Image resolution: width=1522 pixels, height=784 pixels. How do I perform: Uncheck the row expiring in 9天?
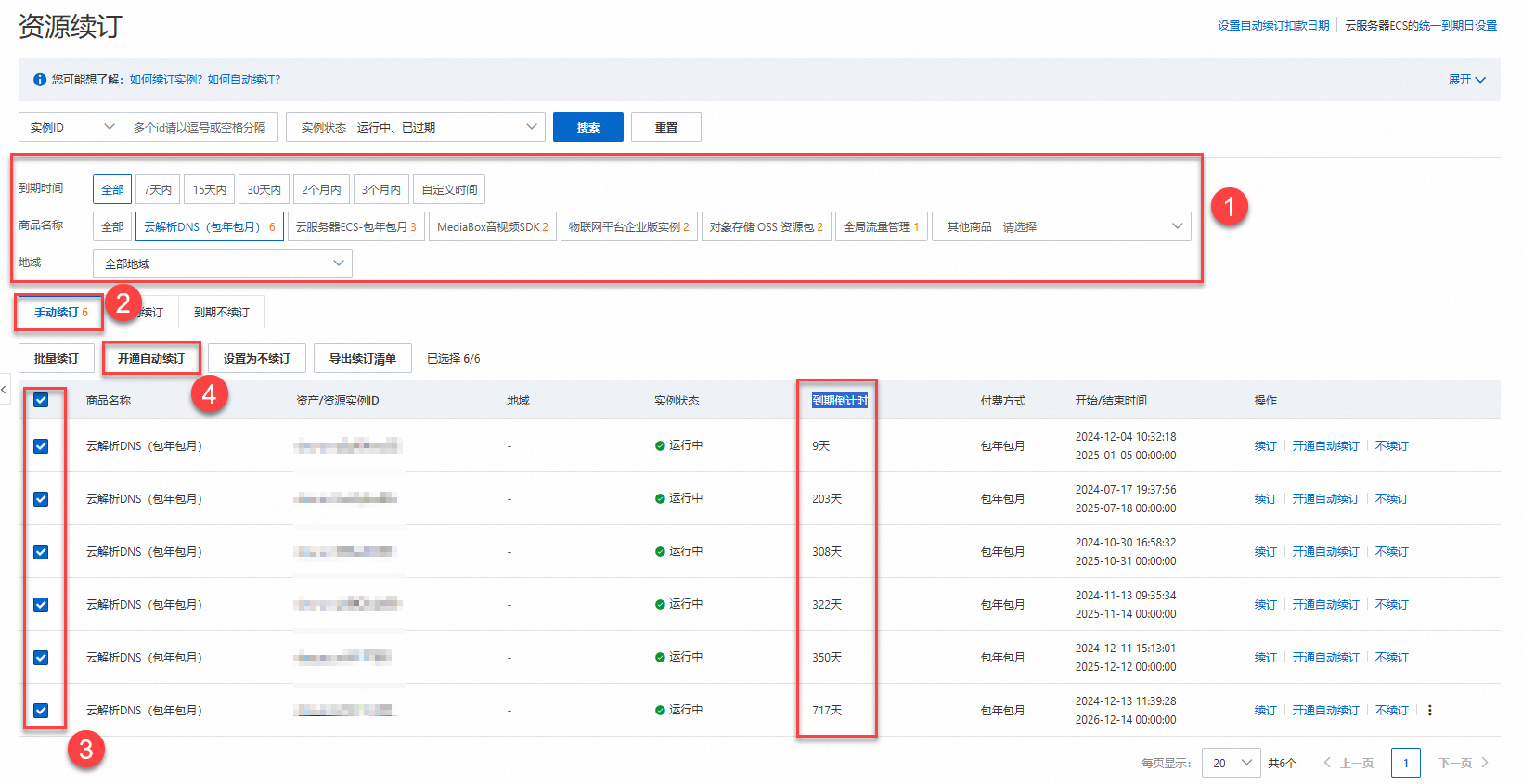click(x=41, y=446)
